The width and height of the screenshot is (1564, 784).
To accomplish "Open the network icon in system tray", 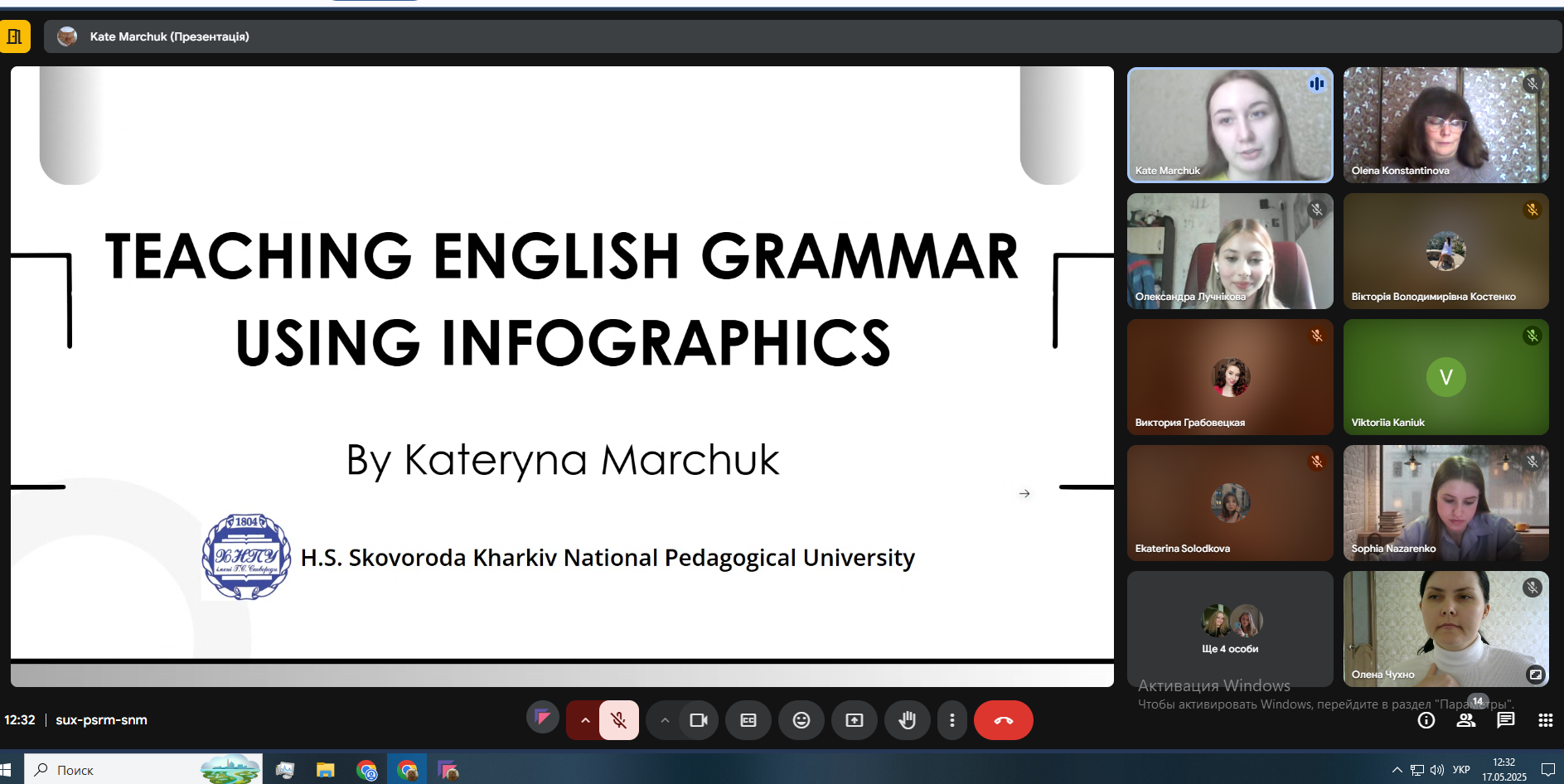I will [1417, 770].
